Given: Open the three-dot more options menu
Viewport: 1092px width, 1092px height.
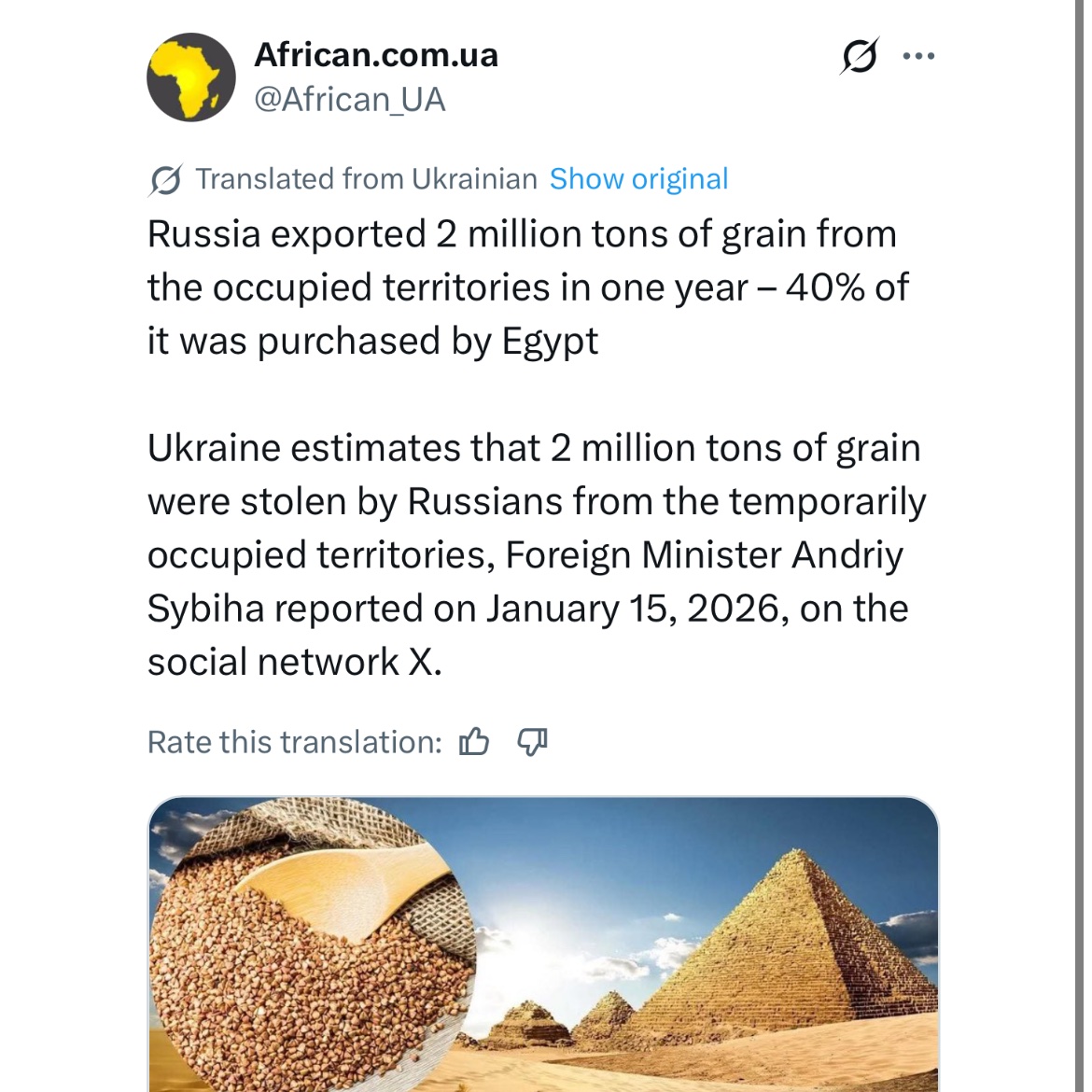Looking at the screenshot, I should tap(918, 56).
